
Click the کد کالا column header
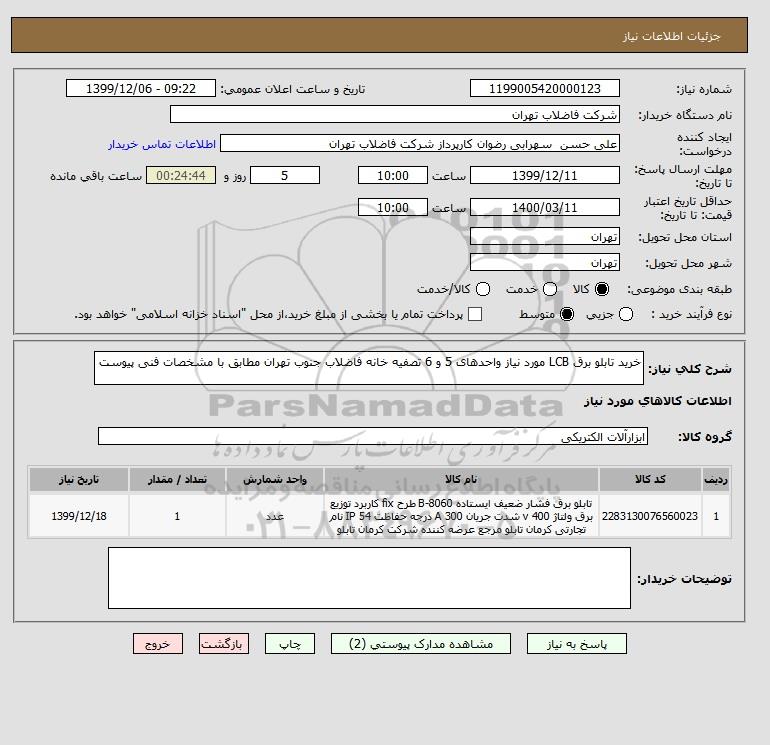tap(650, 479)
